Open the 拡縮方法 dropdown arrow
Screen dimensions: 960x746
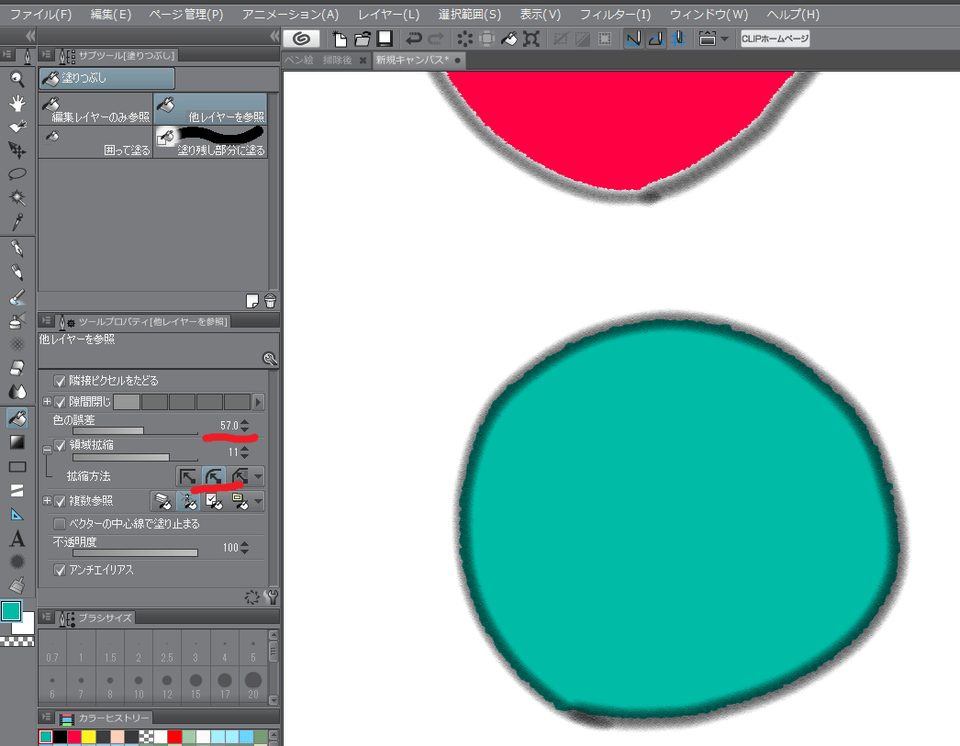(259, 477)
